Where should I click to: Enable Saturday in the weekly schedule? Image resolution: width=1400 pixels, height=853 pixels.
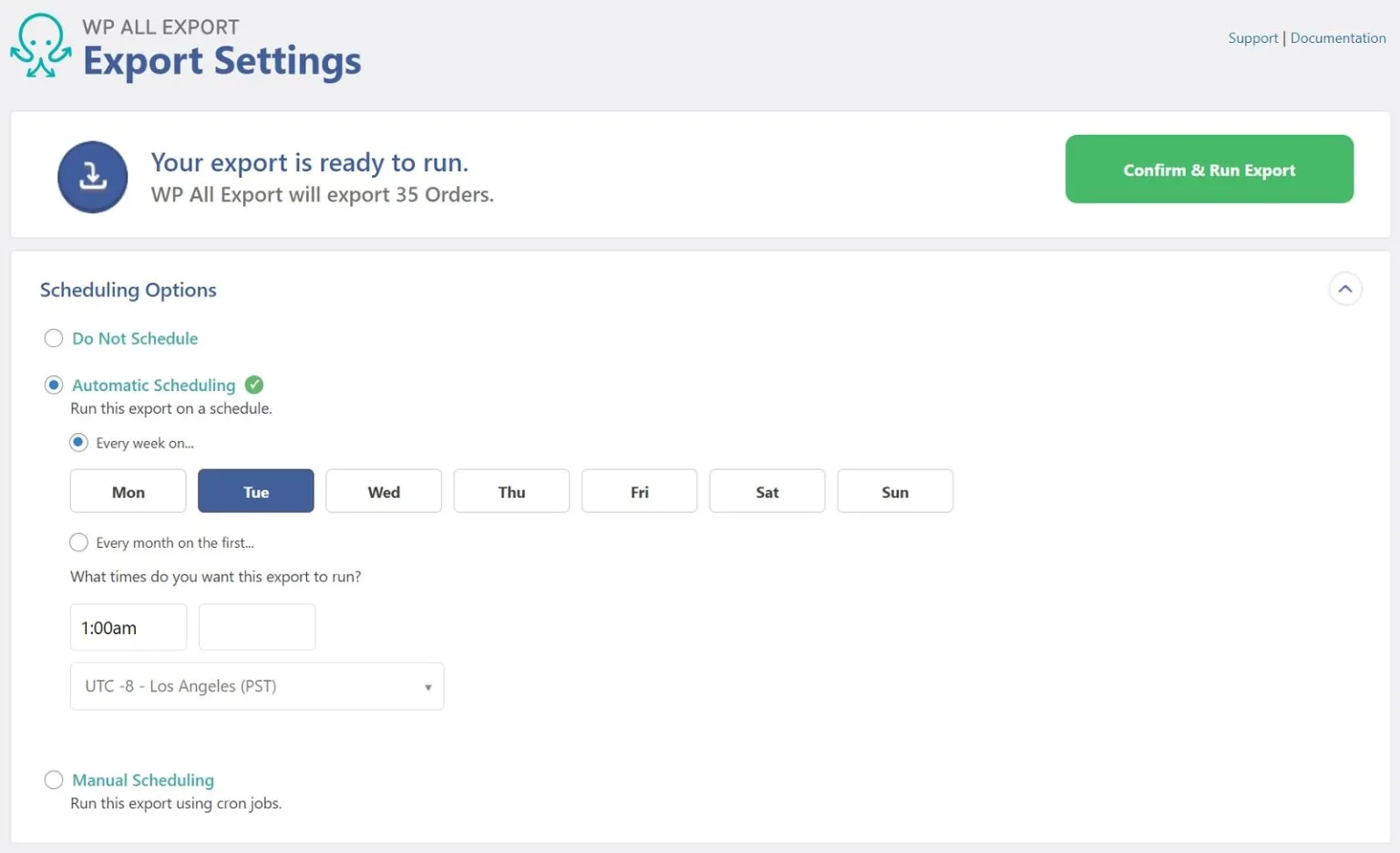tap(767, 490)
